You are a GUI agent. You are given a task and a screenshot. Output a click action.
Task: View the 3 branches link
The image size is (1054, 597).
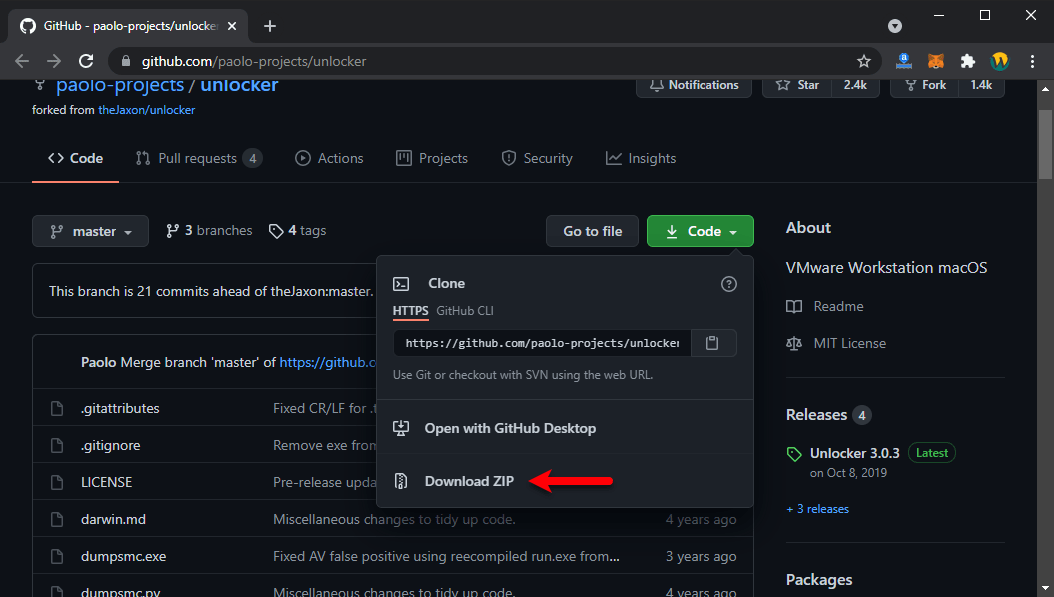click(209, 231)
